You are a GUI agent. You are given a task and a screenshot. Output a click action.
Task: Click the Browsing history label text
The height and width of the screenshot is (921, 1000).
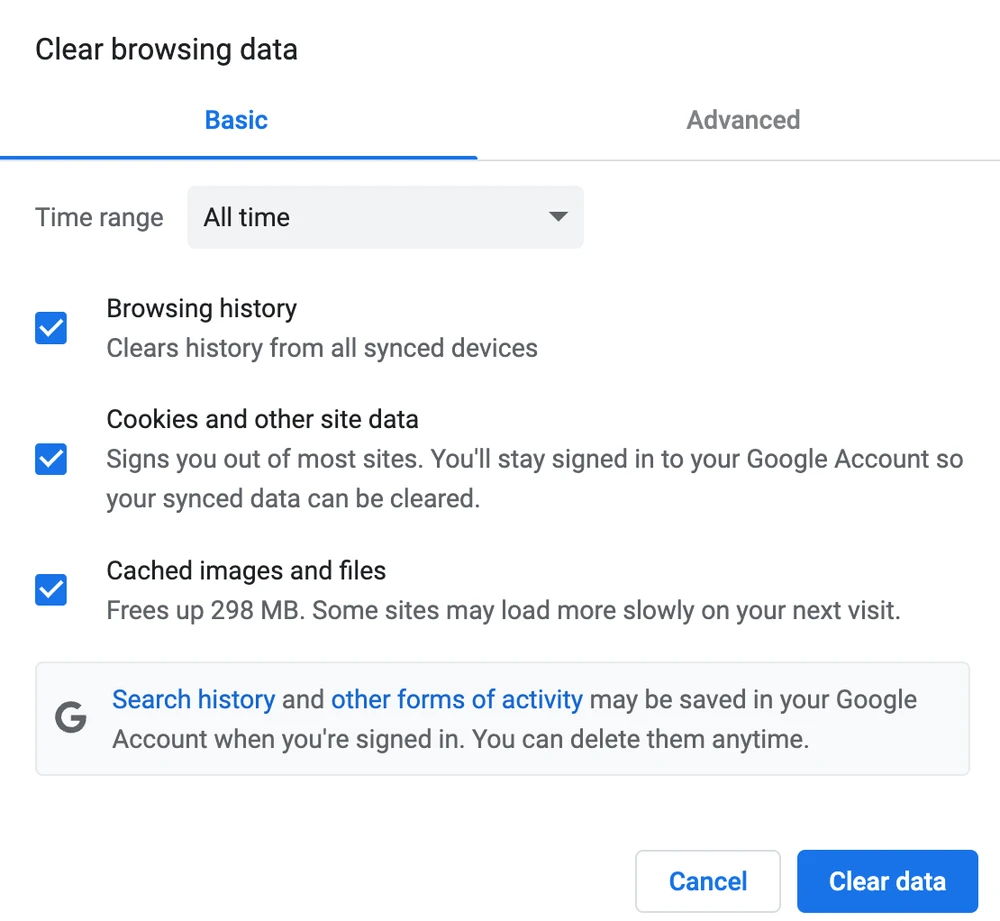(201, 308)
